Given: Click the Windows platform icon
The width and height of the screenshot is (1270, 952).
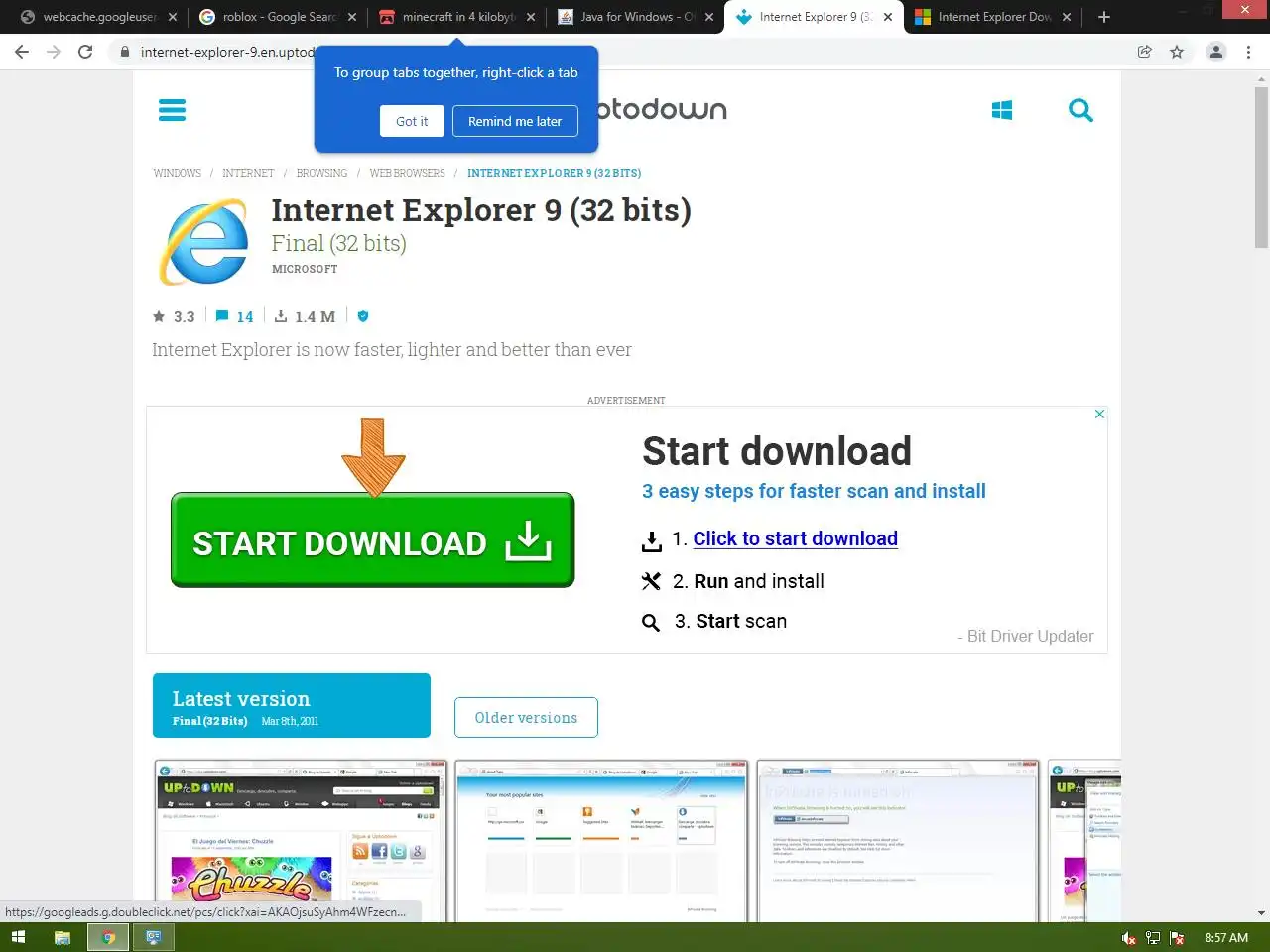Looking at the screenshot, I should point(1002,110).
